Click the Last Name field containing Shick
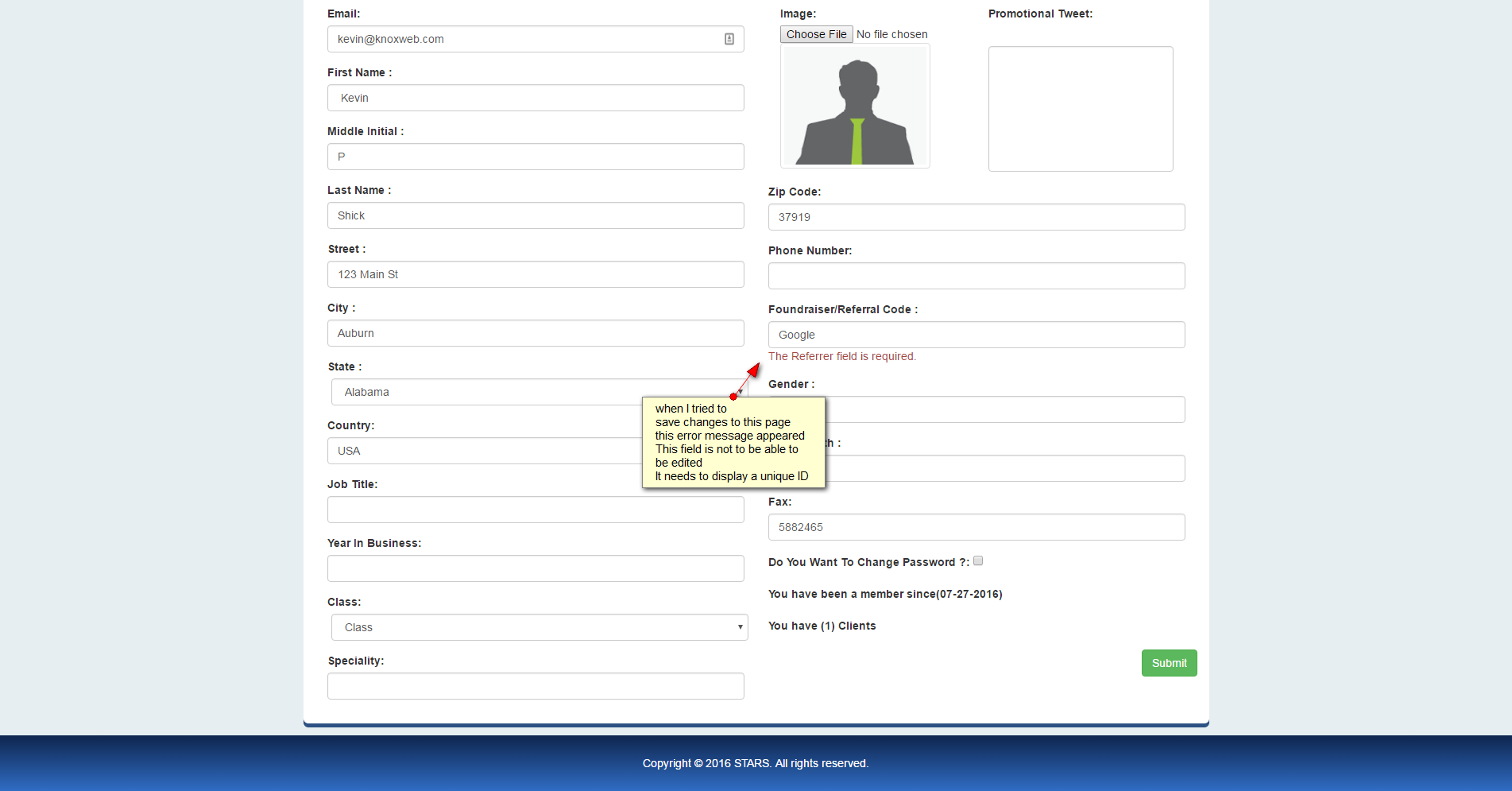The width and height of the screenshot is (1512, 791). (x=536, y=215)
